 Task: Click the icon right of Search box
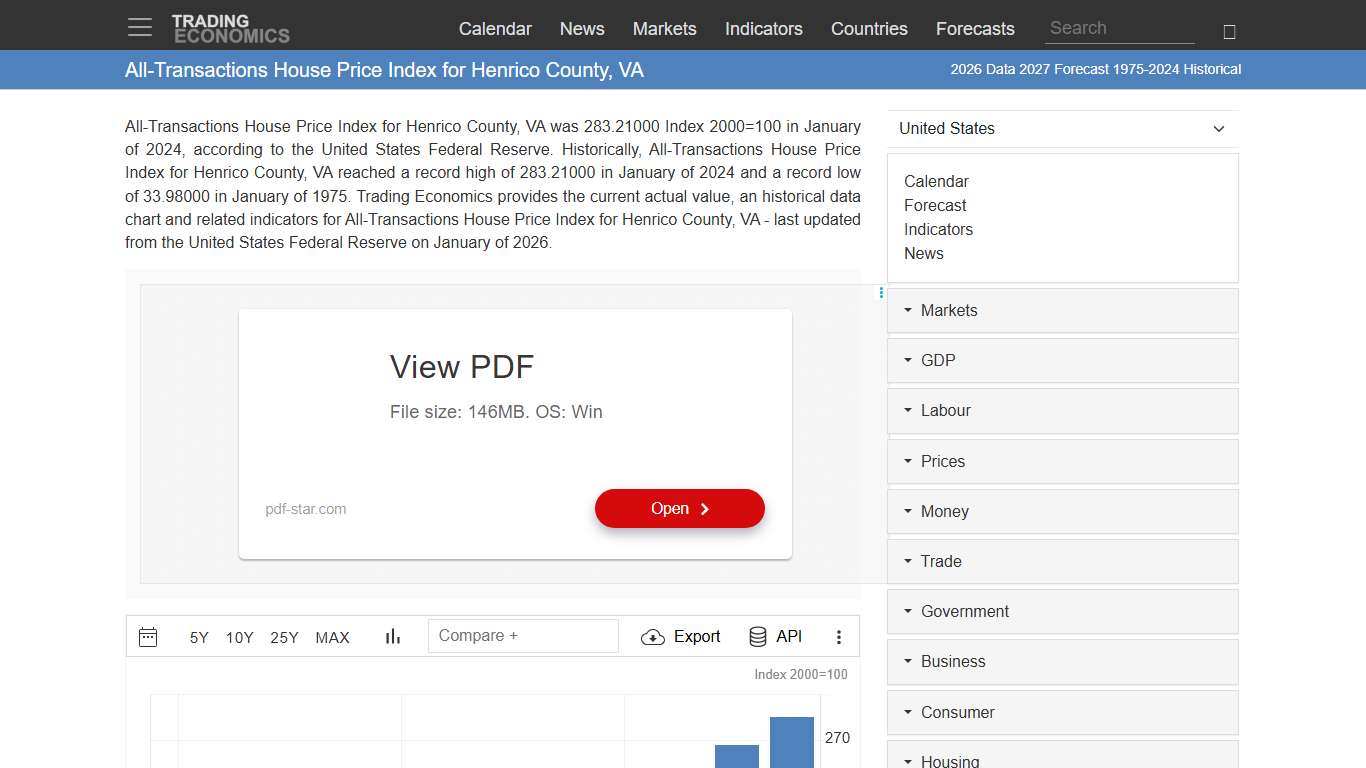(x=1230, y=32)
